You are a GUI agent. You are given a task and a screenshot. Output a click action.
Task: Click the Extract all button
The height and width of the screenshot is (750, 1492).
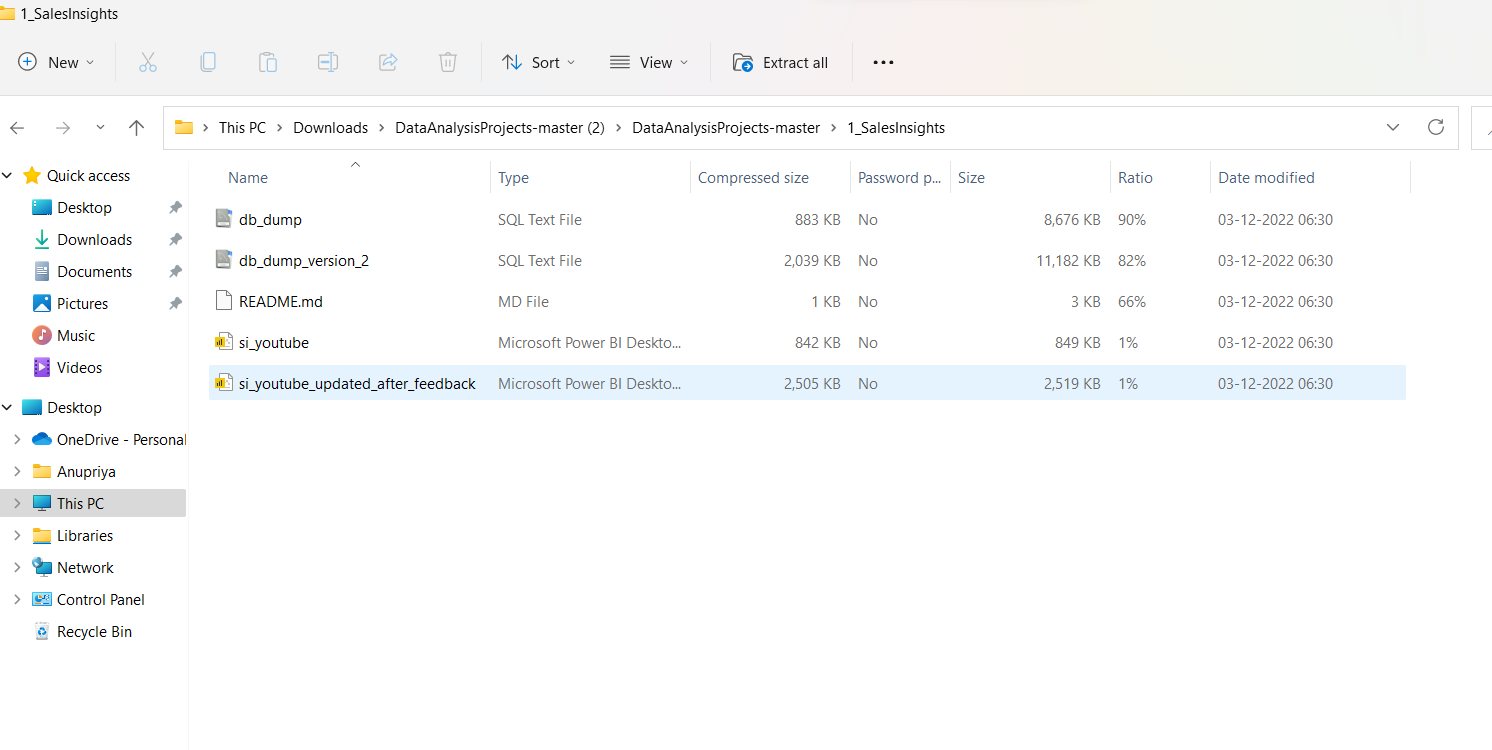[x=780, y=62]
